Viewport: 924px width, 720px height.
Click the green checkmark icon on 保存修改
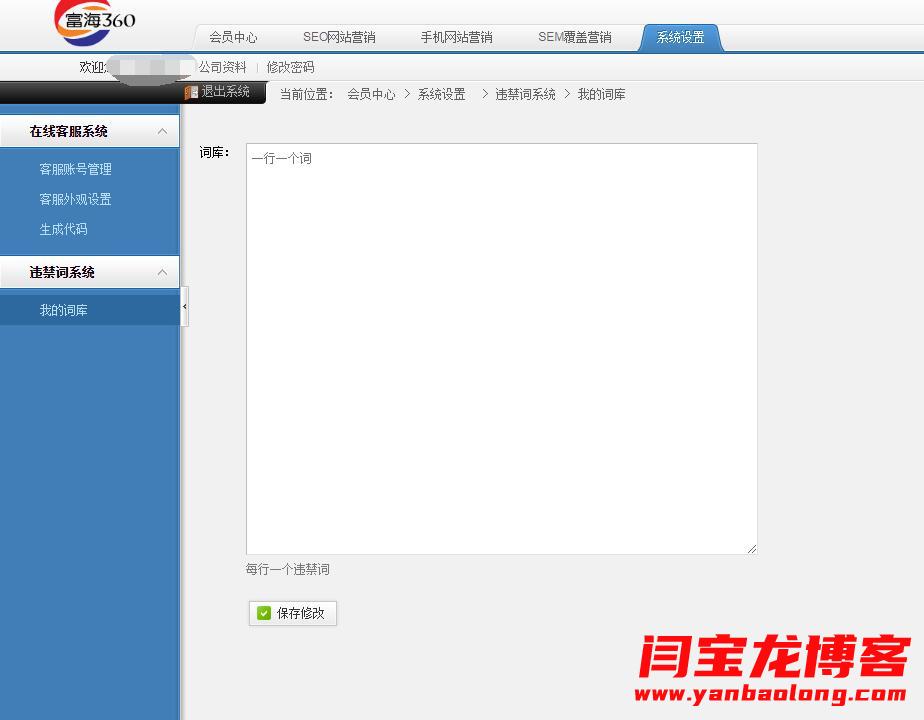coord(264,613)
